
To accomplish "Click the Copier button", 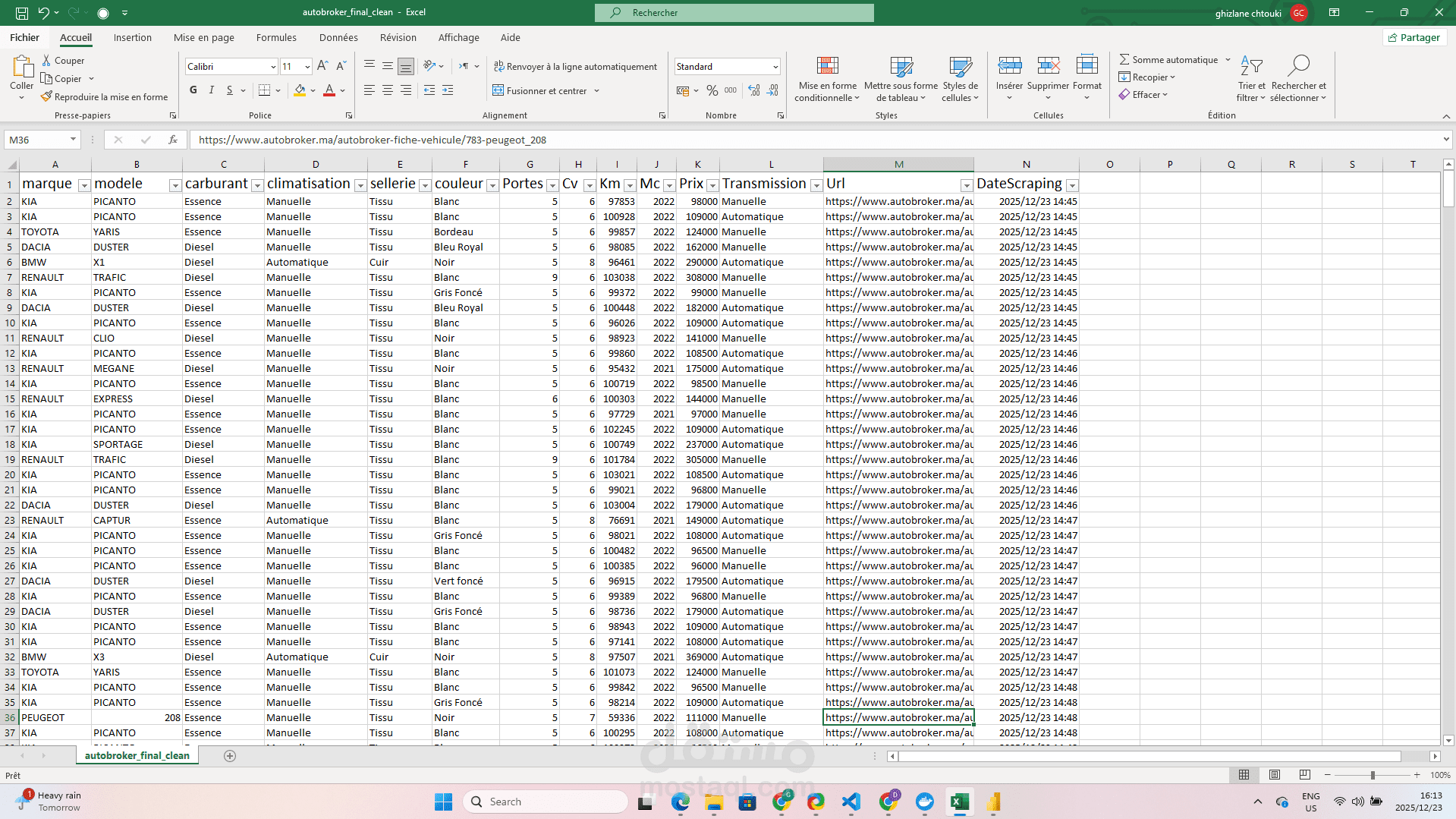I will pyautogui.click(x=61, y=79).
